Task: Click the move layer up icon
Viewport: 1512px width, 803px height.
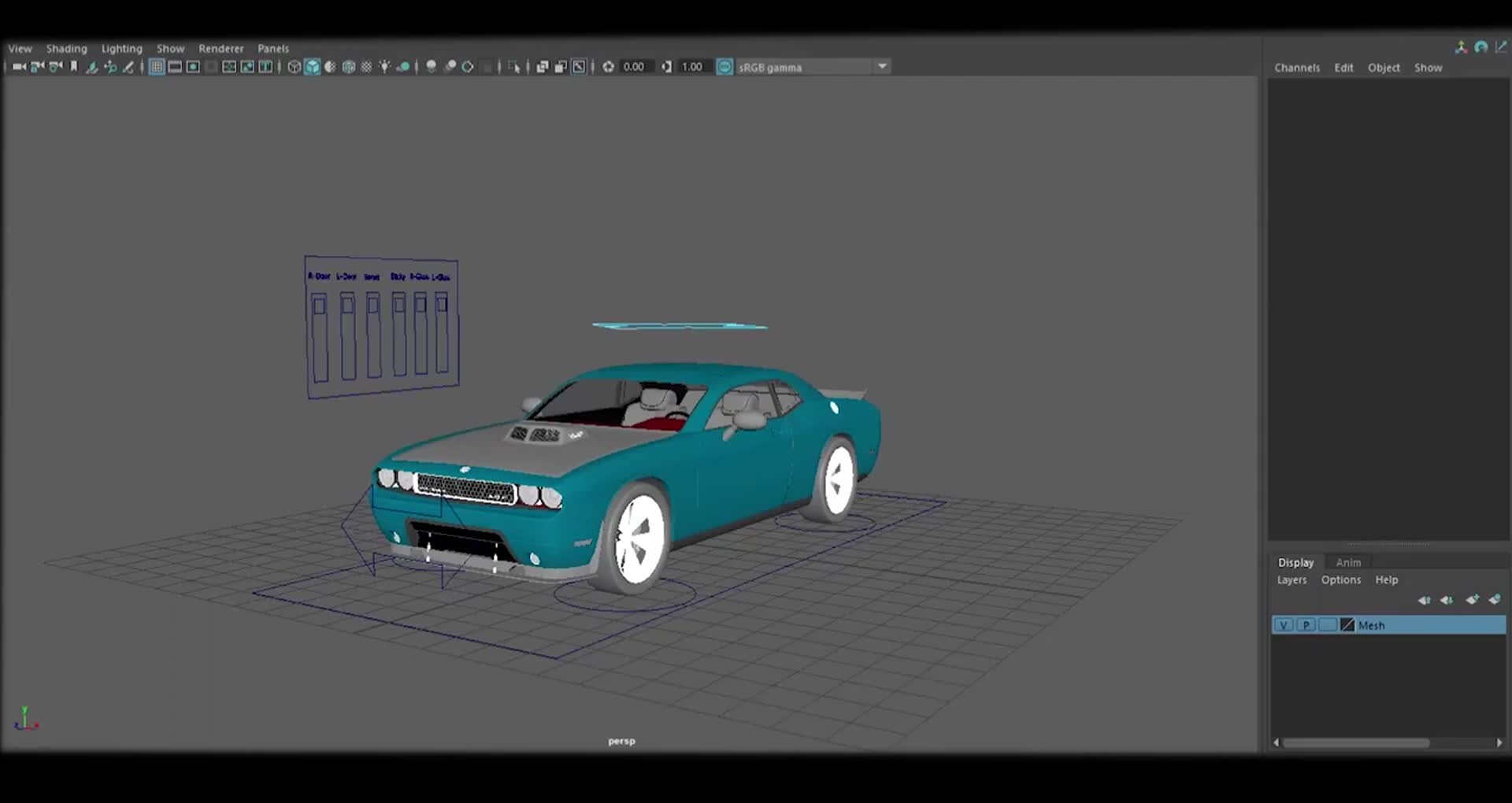Action: (1425, 599)
